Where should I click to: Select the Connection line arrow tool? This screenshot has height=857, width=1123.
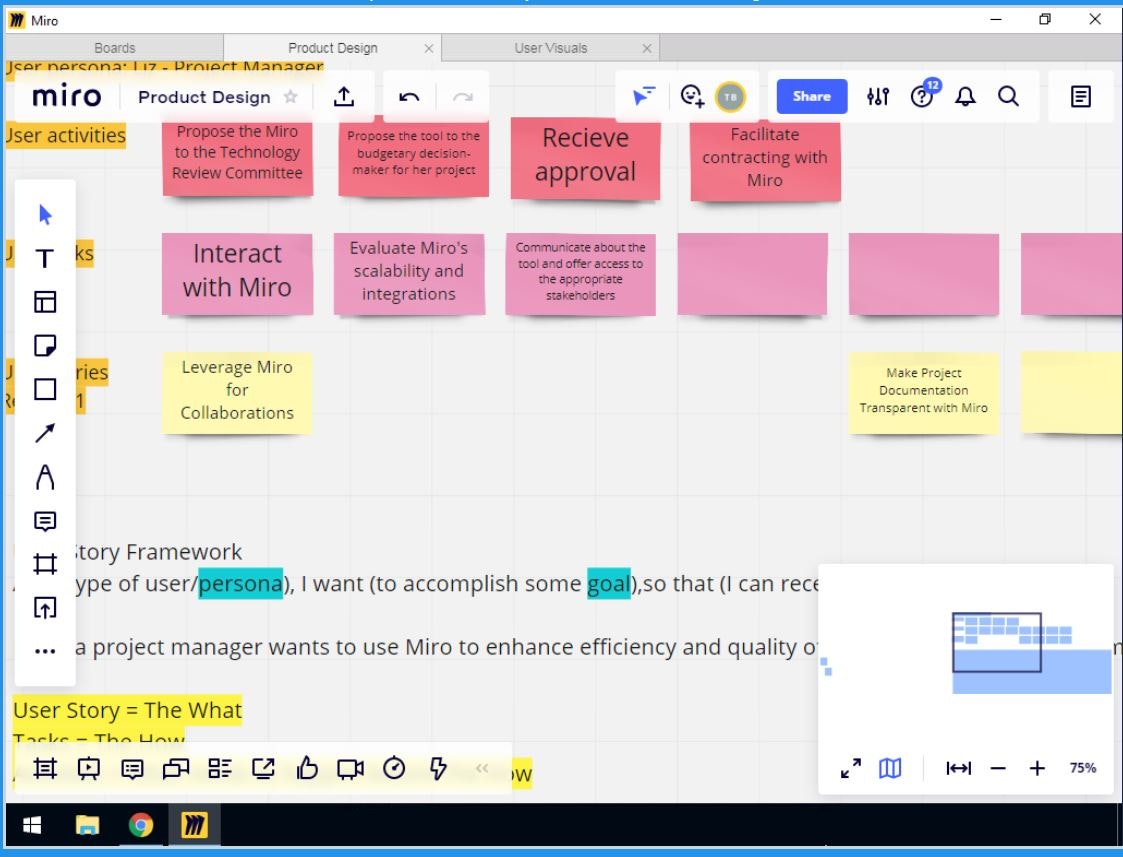point(45,433)
